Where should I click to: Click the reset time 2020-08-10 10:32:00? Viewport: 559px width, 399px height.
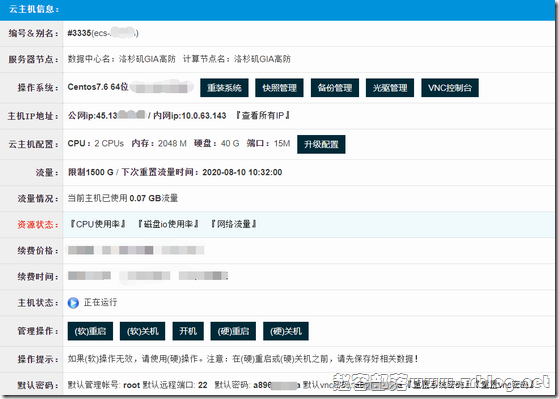click(x=242, y=172)
